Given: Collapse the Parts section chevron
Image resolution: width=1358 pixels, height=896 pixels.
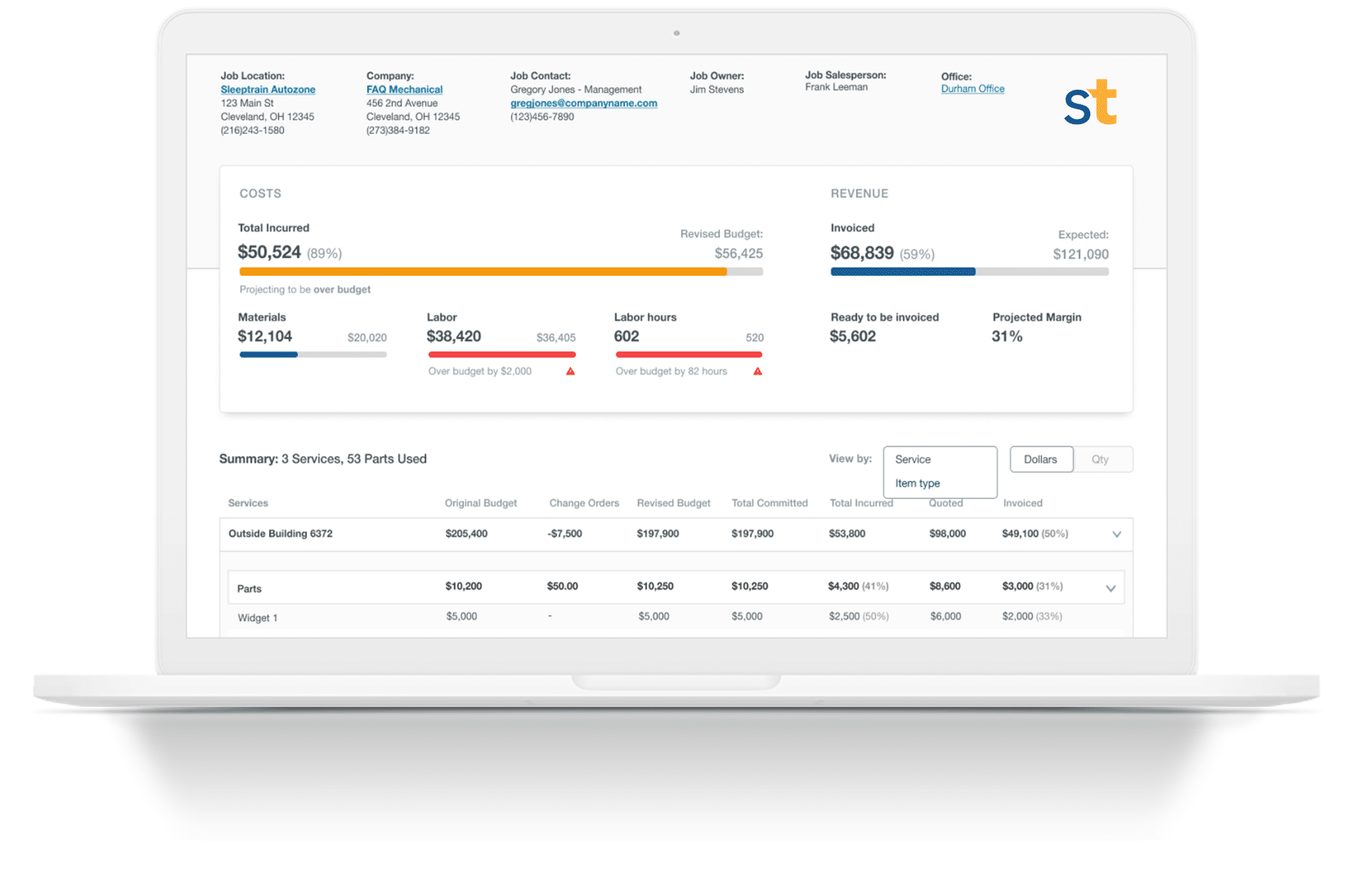Looking at the screenshot, I should (1110, 589).
